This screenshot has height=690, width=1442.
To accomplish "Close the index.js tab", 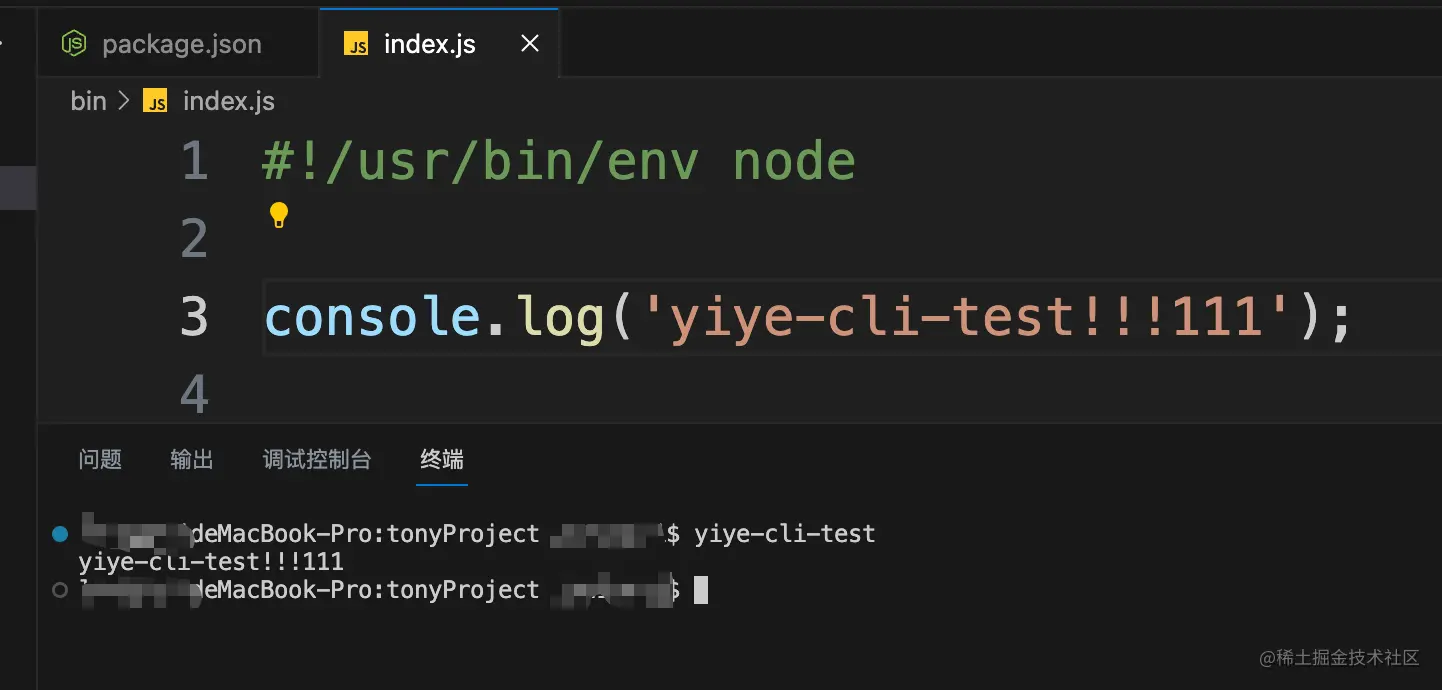I will 530,44.
